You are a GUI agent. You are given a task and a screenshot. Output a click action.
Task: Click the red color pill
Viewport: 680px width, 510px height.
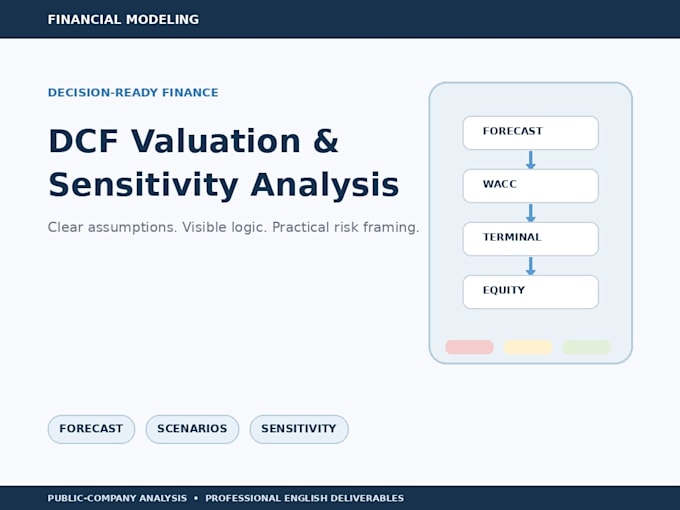(469, 347)
